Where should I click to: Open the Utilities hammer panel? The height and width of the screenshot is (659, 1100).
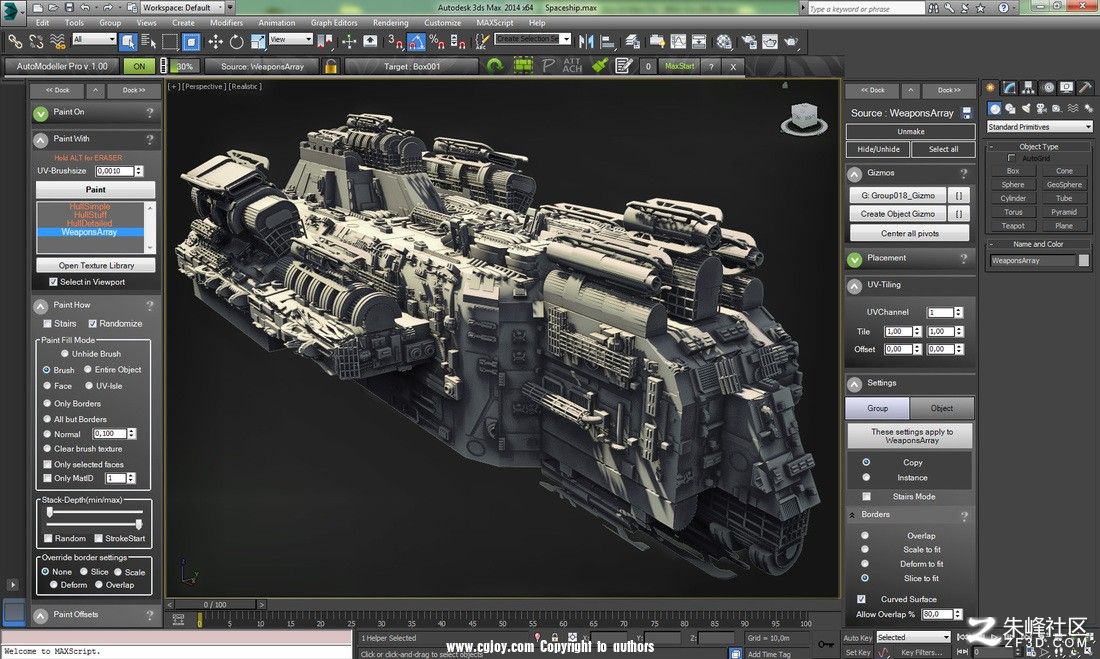[x=1085, y=88]
